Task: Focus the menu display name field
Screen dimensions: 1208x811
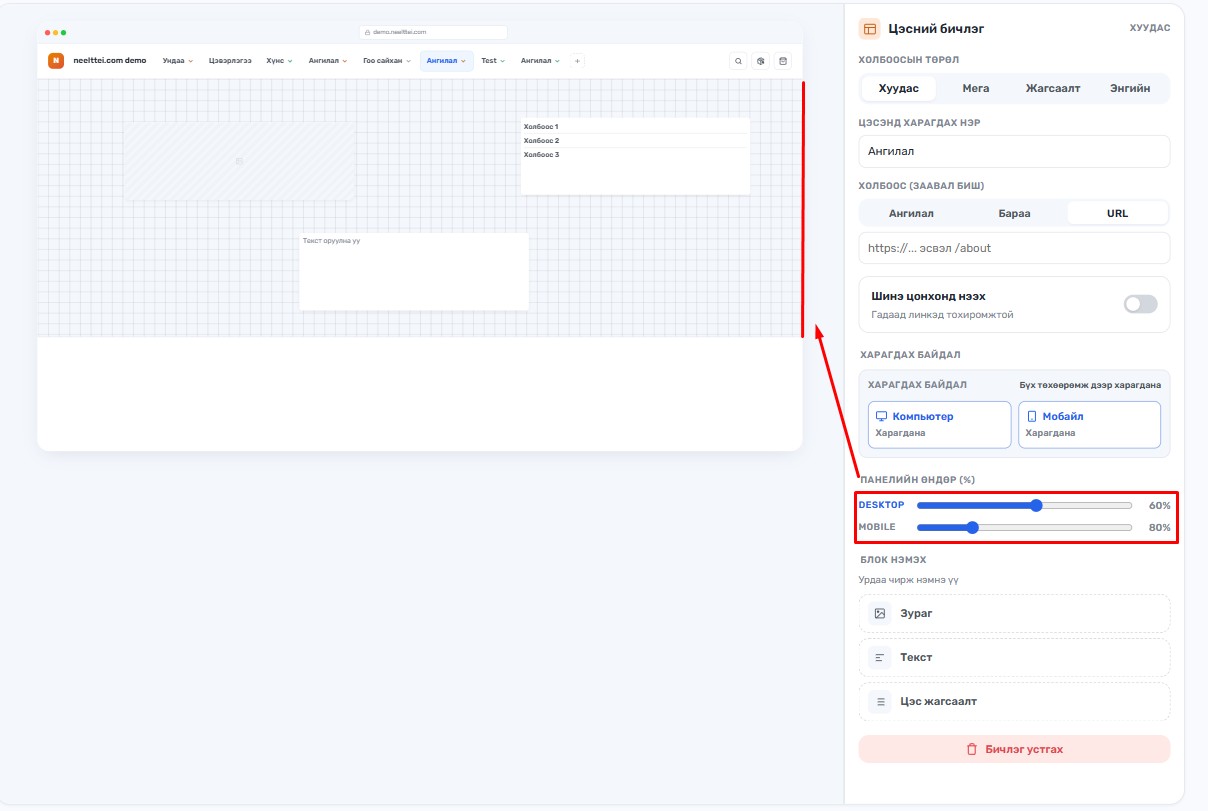Action: [1014, 151]
